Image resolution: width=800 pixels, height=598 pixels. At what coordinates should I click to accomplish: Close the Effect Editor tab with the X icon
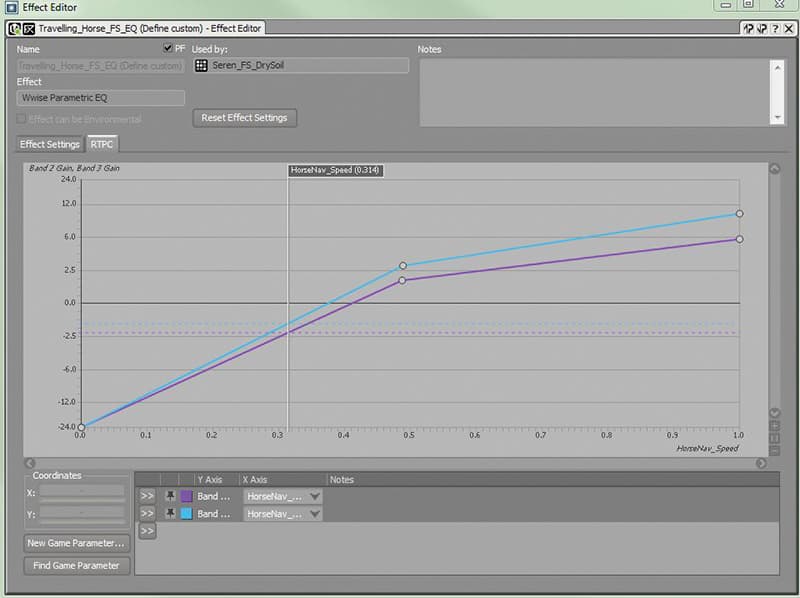point(788,29)
